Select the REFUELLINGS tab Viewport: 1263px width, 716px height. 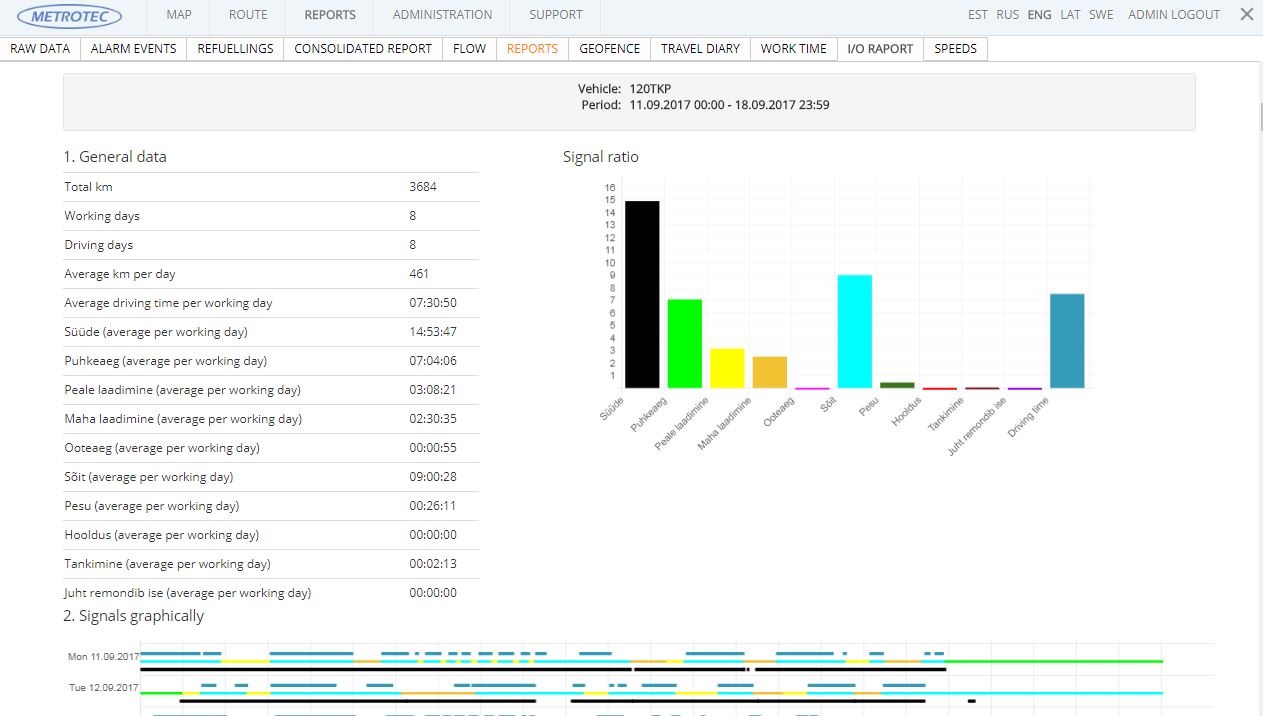[x=235, y=48]
